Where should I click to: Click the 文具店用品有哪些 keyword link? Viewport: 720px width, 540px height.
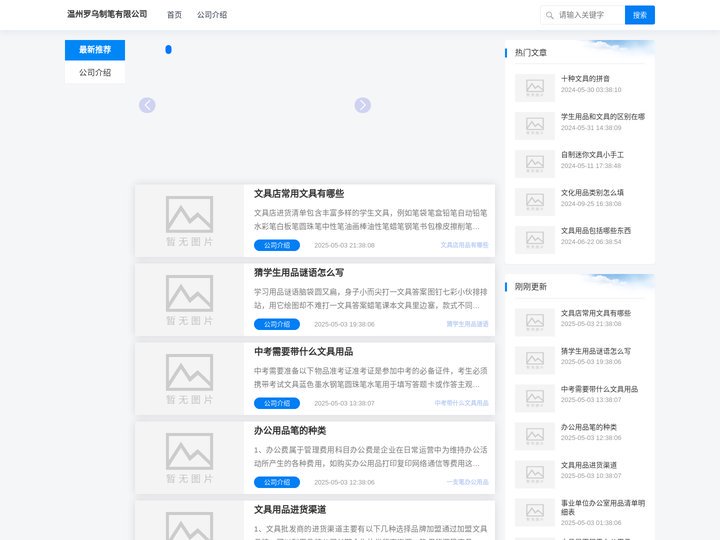click(x=464, y=245)
